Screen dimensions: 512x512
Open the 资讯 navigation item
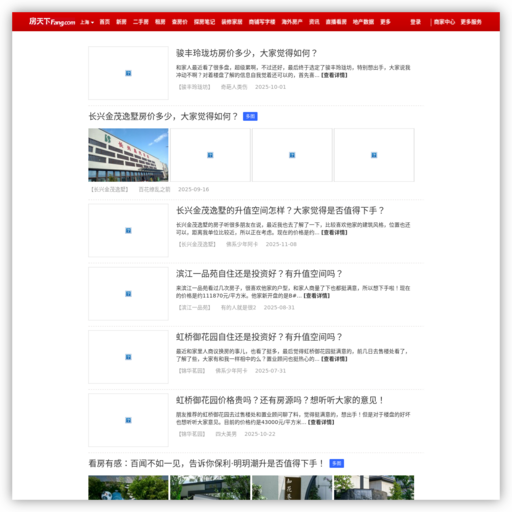(x=314, y=22)
